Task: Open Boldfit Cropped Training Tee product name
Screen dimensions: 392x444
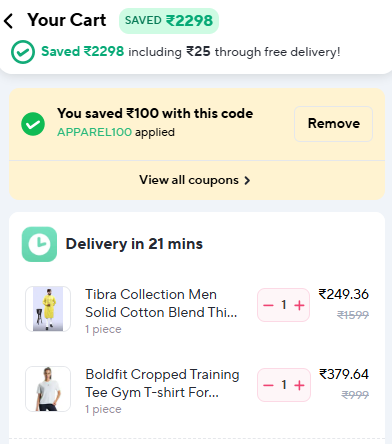Action: tap(162, 383)
